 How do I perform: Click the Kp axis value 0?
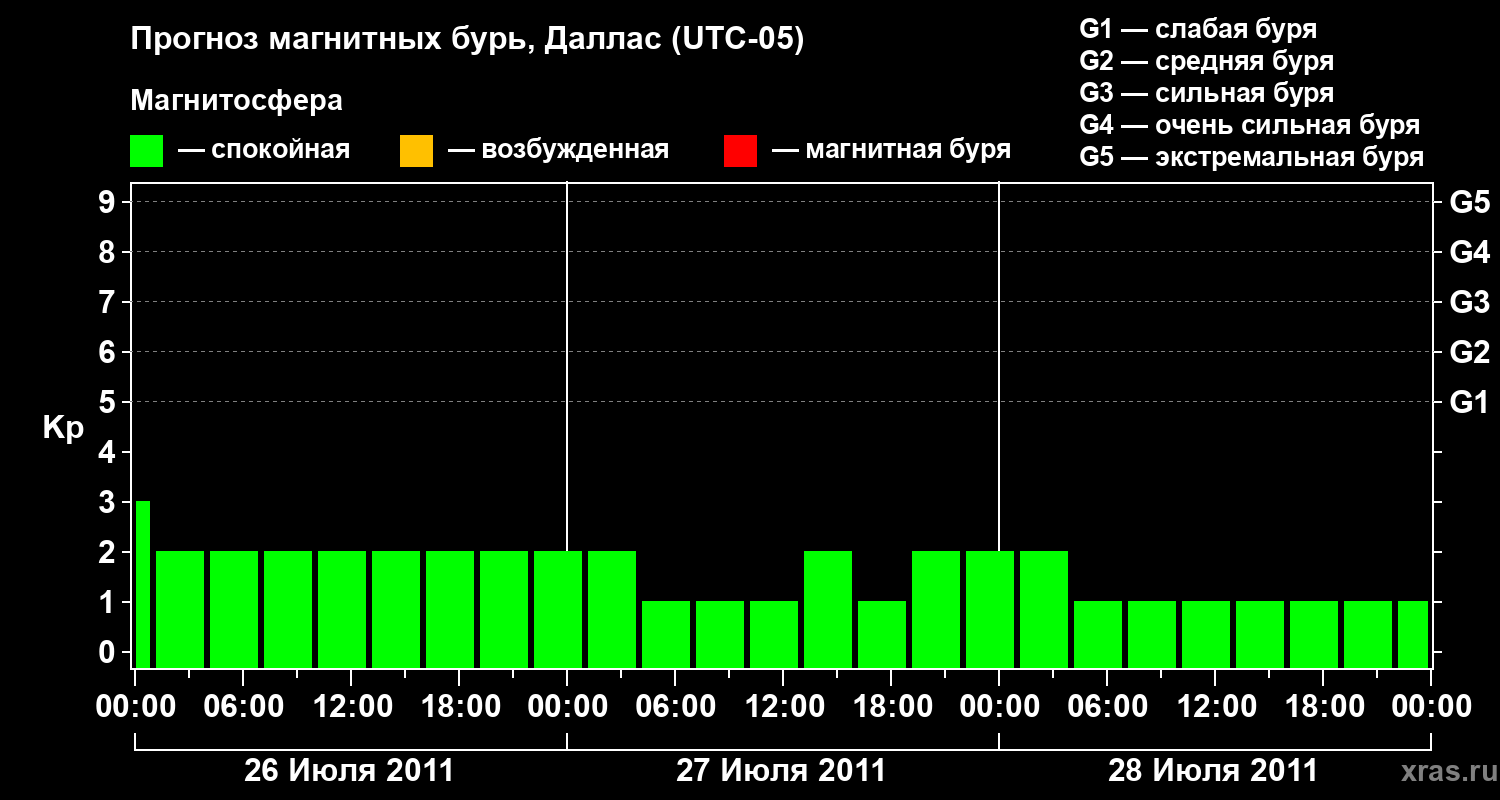click(x=108, y=652)
